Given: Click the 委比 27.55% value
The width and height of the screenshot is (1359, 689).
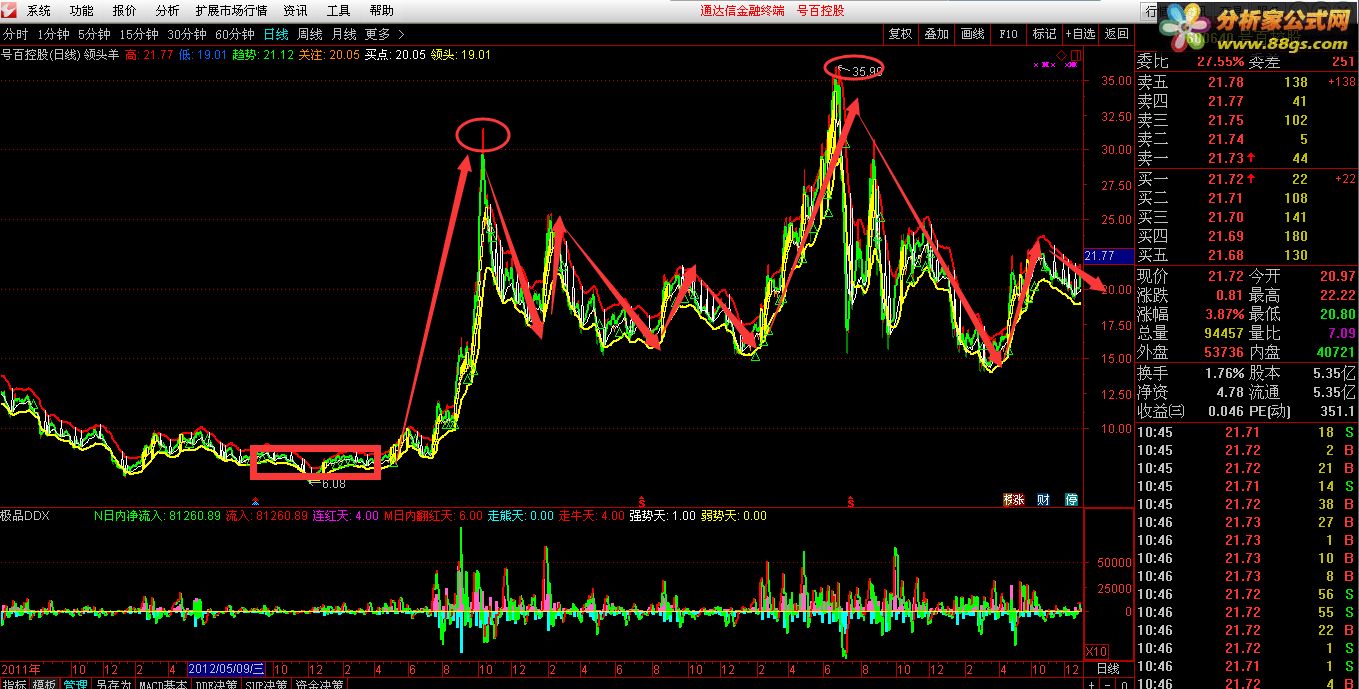Looking at the screenshot, I should (1220, 62).
